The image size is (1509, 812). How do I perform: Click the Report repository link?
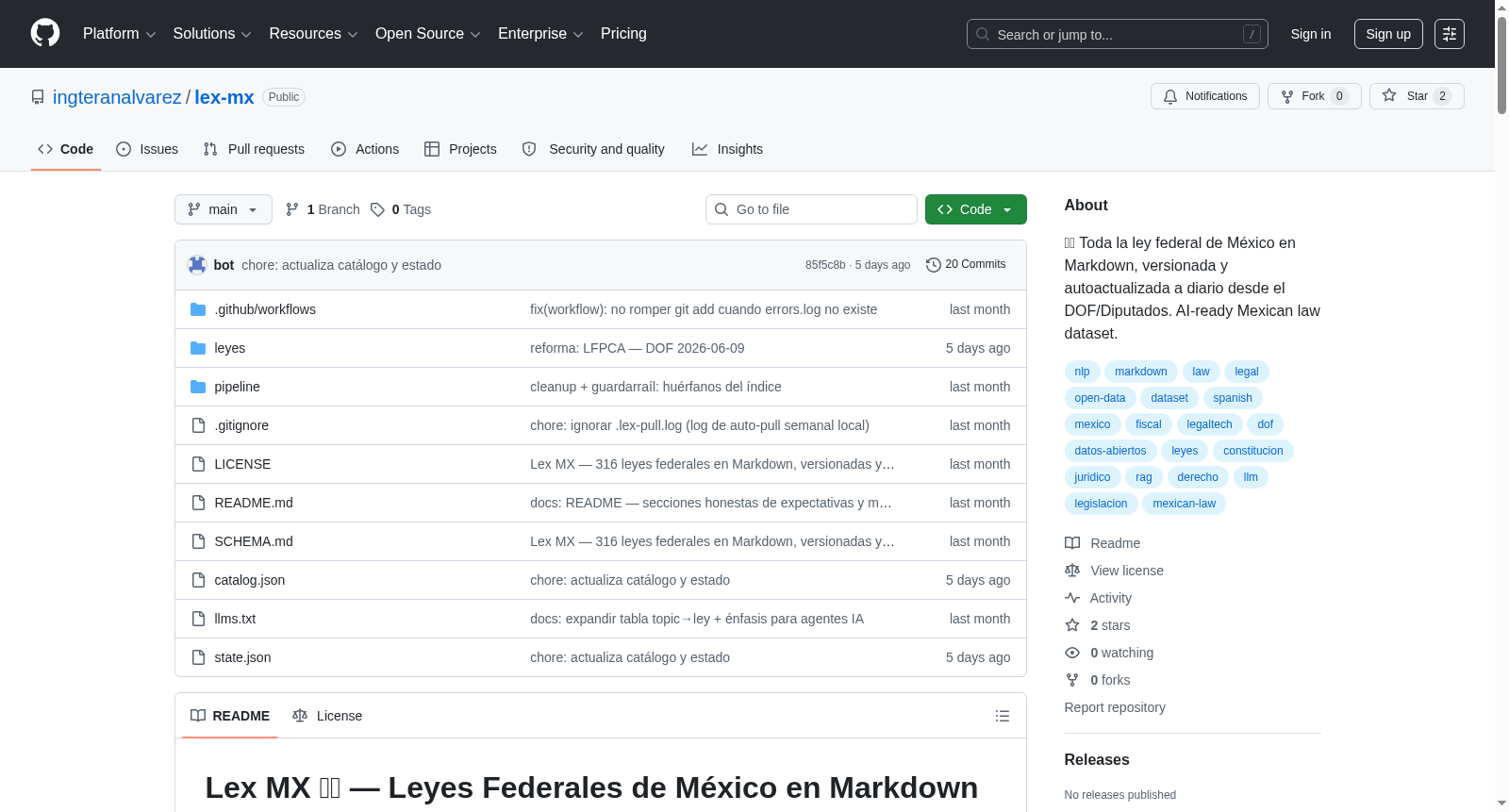tap(1115, 707)
